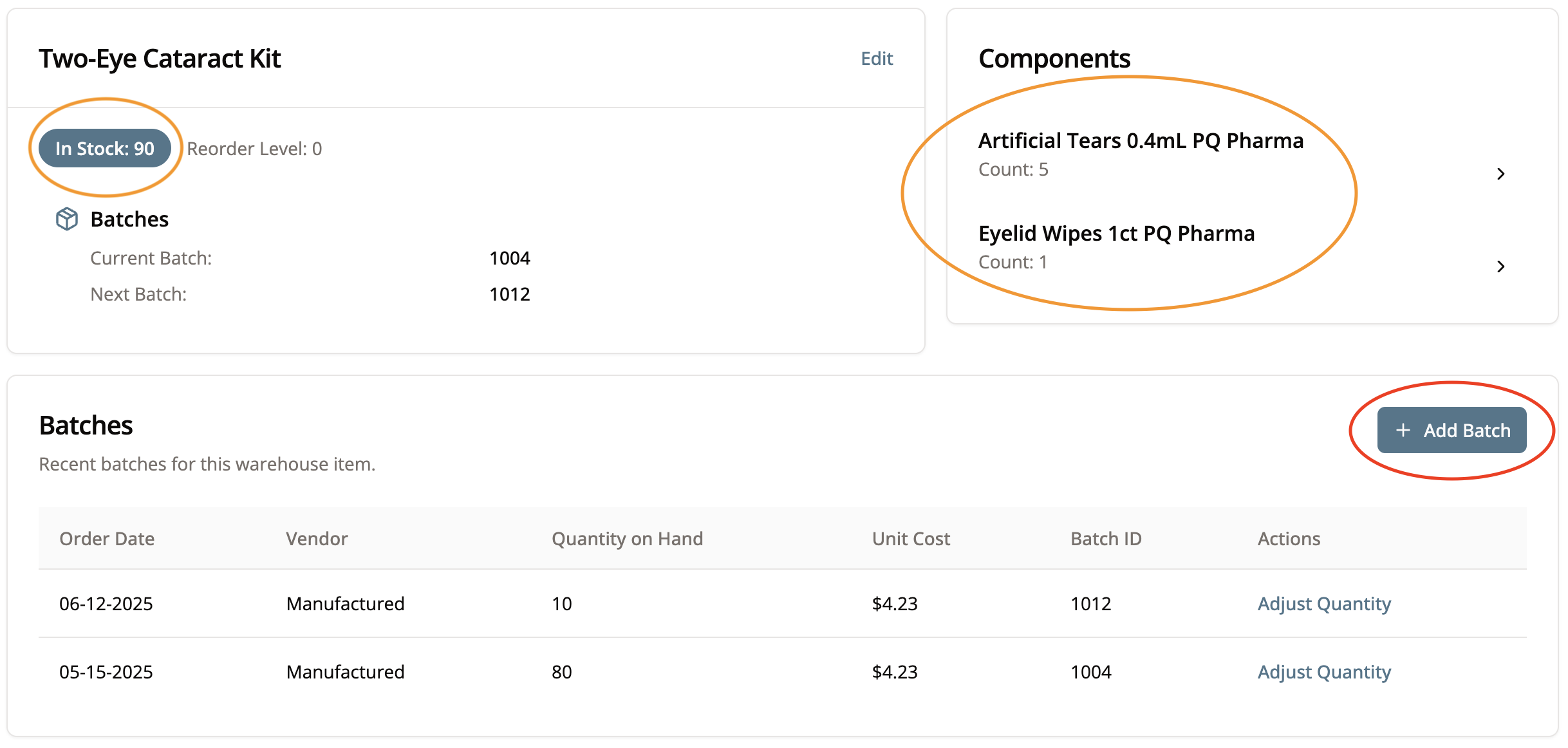Click the plus icon in Add Batch

pos(1403,430)
